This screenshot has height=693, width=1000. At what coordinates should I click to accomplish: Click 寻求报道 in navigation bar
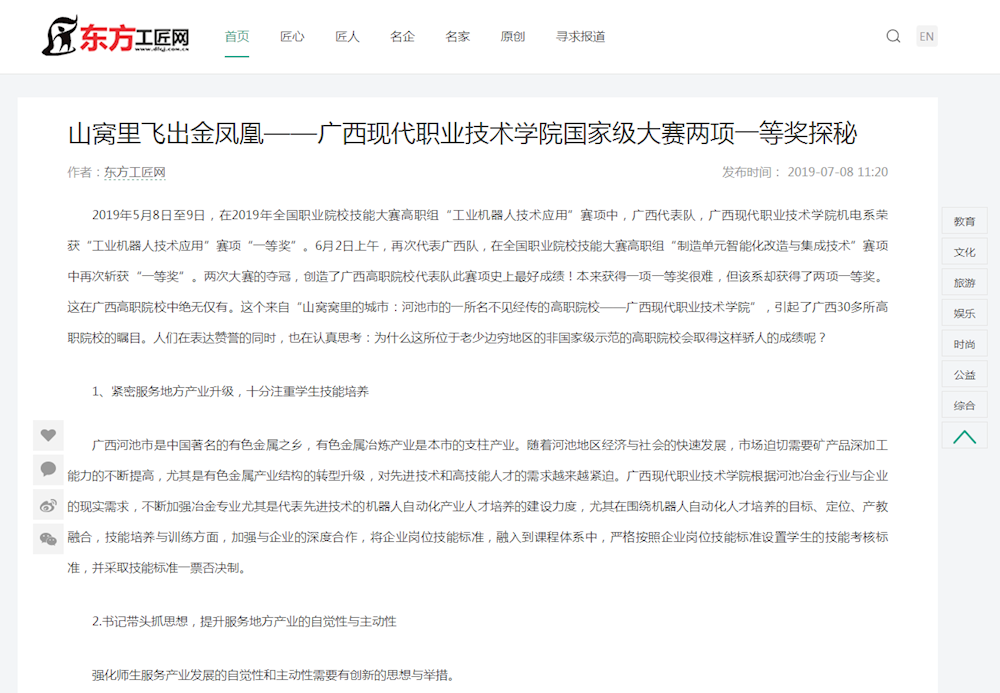[580, 37]
